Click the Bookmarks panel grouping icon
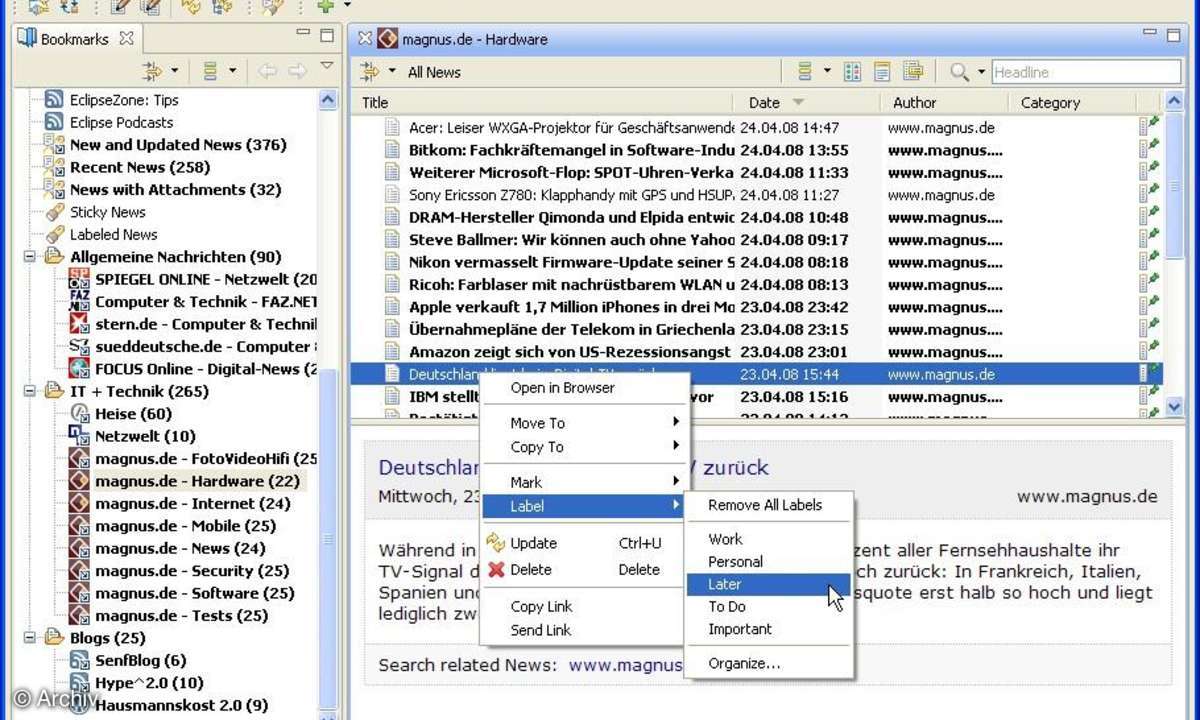 coord(210,71)
